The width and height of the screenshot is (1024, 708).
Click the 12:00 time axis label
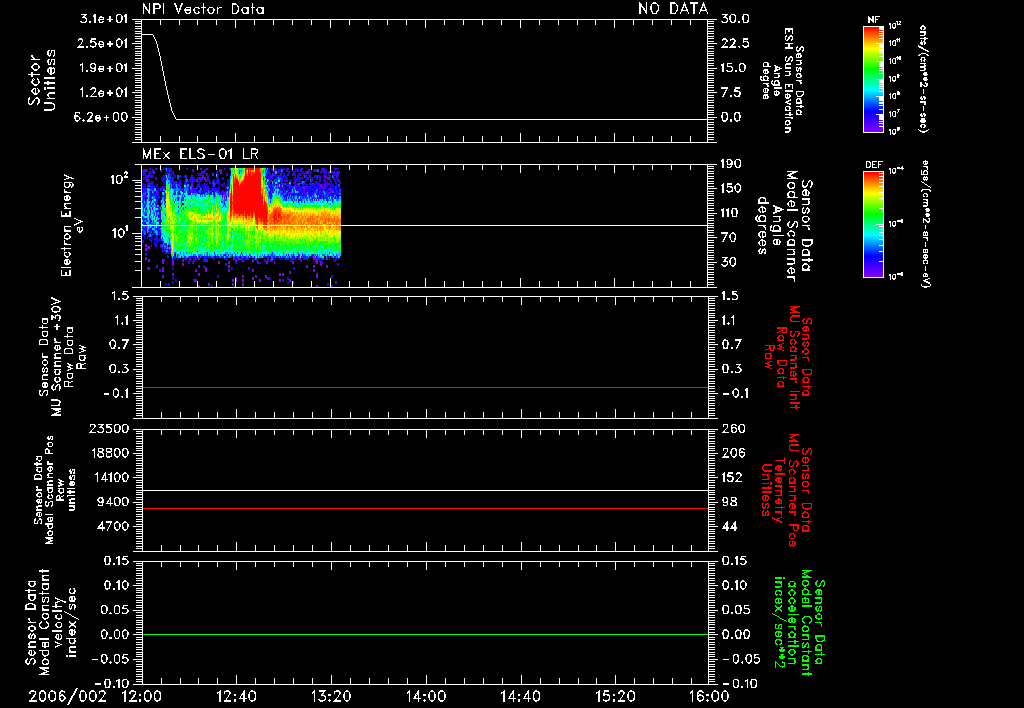pos(142,697)
